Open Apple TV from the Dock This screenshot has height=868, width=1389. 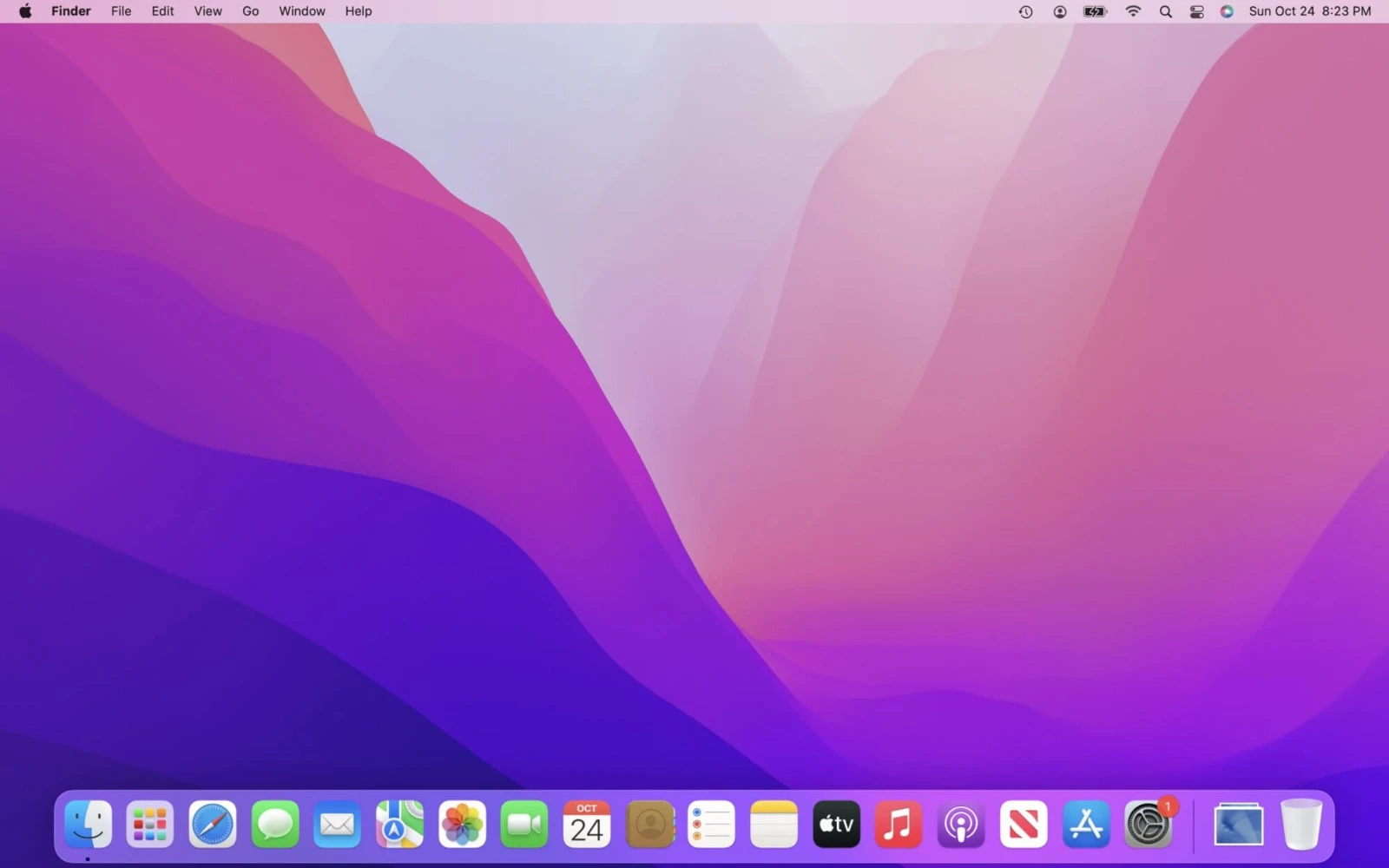coord(836,825)
